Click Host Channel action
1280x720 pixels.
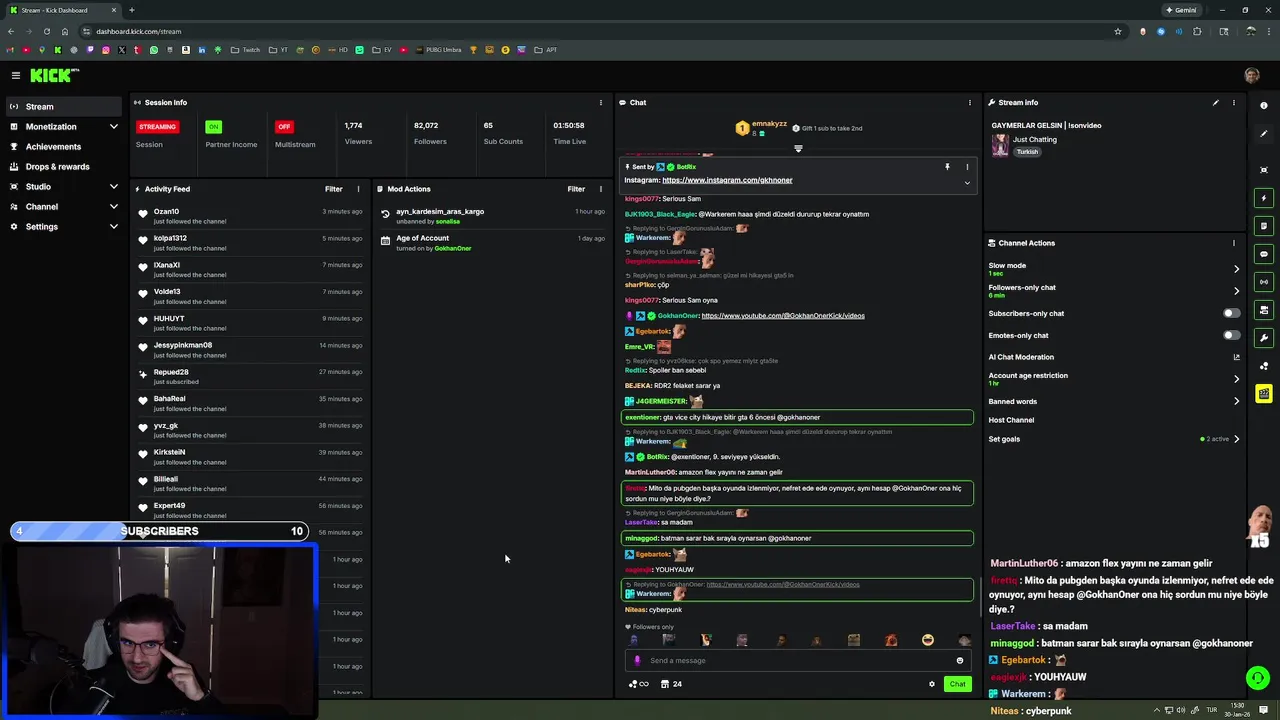click(x=1011, y=420)
